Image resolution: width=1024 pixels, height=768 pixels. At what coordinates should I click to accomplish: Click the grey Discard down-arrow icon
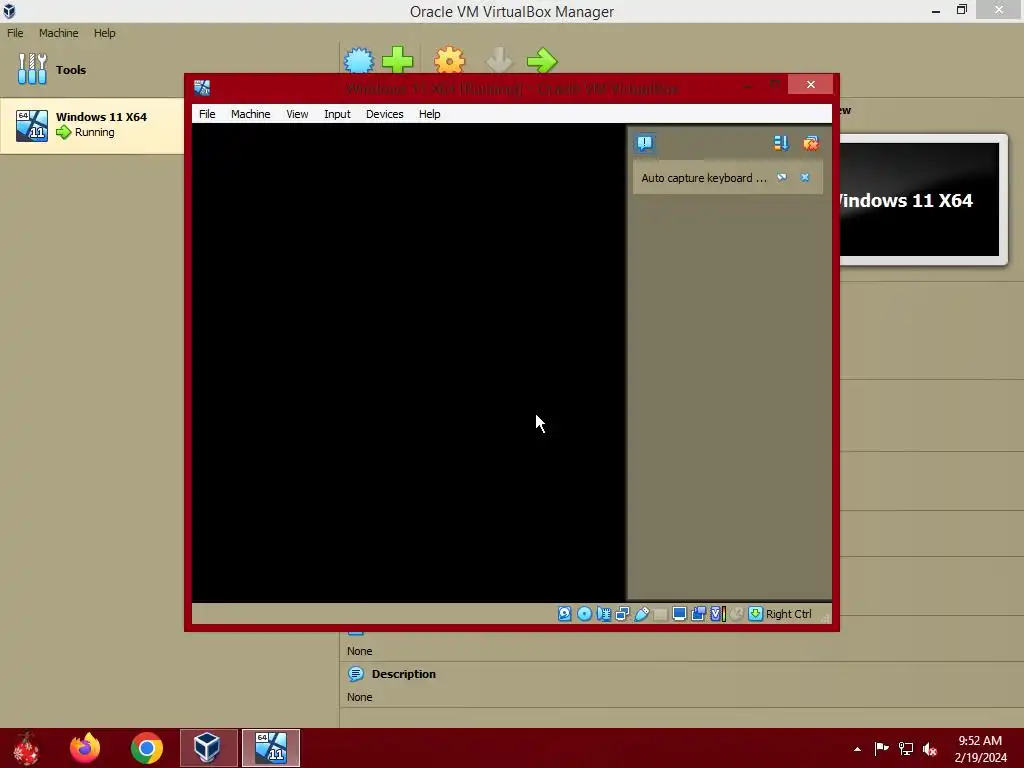click(500, 61)
